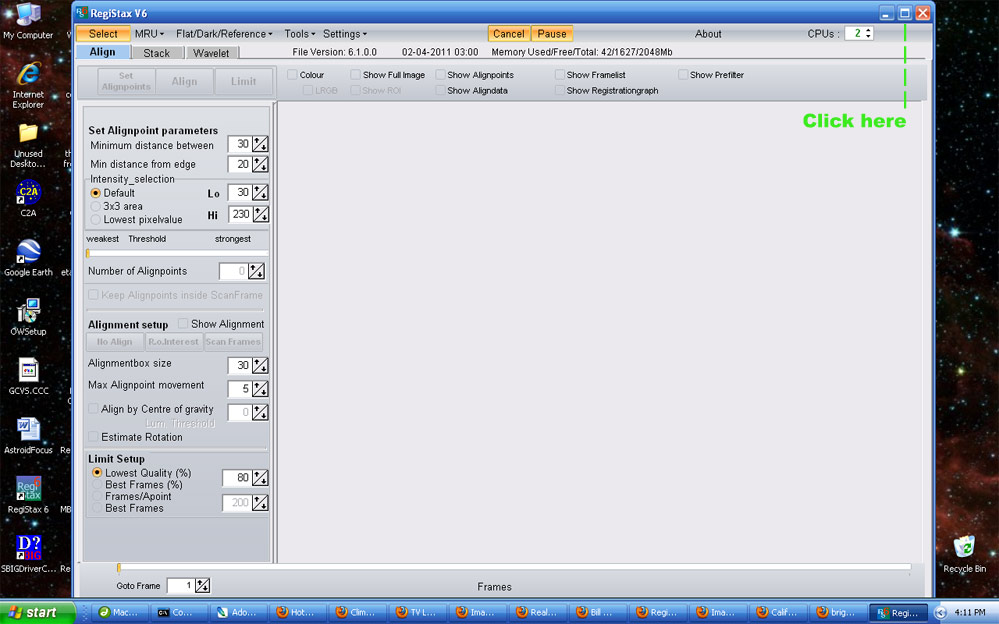Expand the Tools dropdown menu
Screen dimensions: 999x624
[299, 34]
